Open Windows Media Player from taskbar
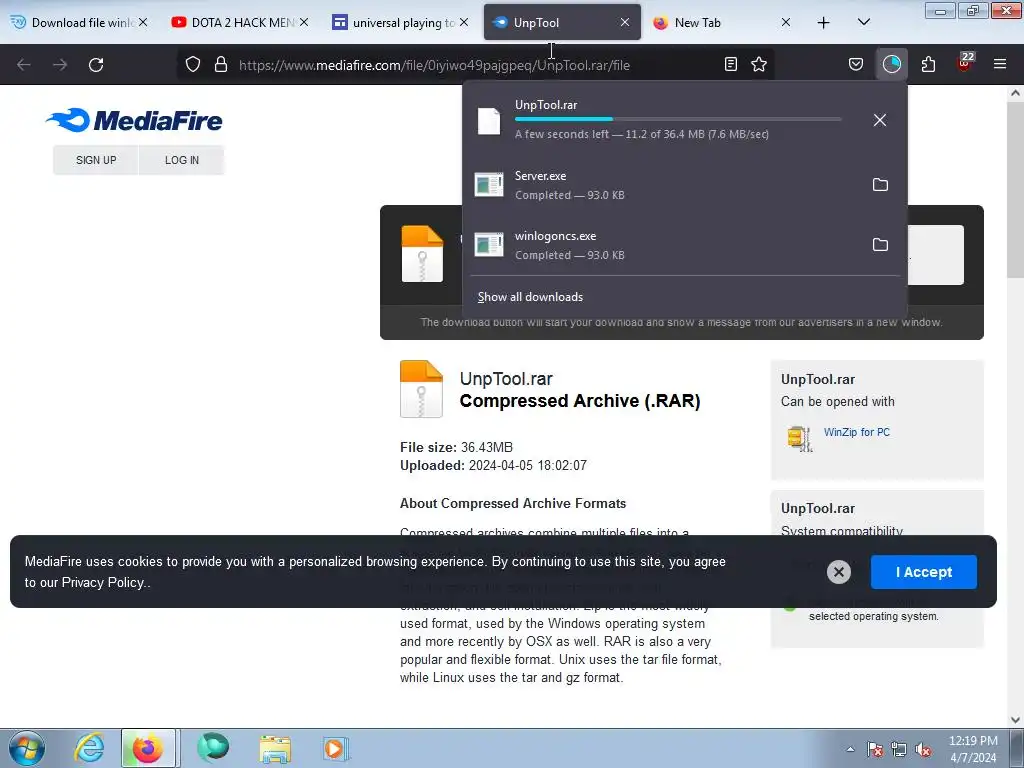 point(336,748)
